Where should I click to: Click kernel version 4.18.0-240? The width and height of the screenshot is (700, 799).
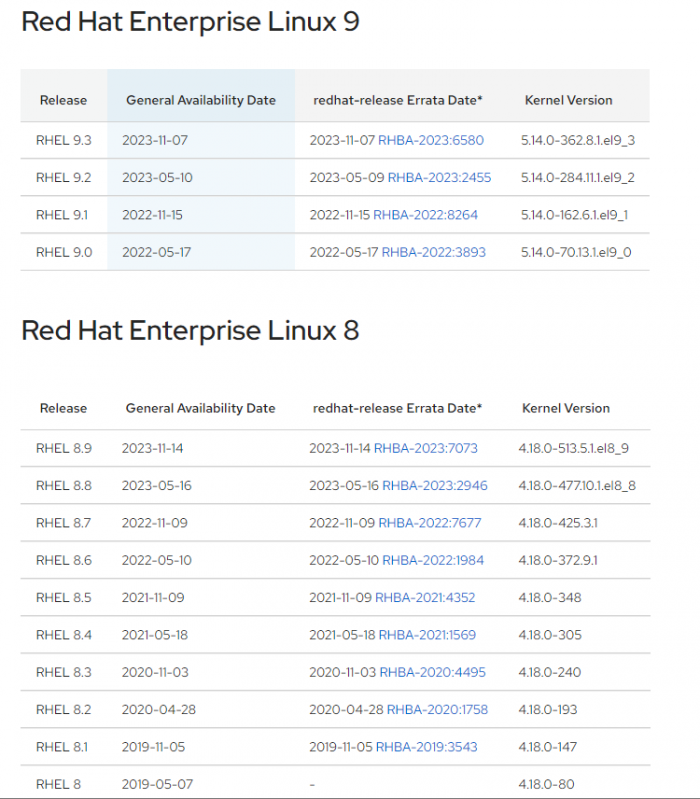[x=550, y=672]
